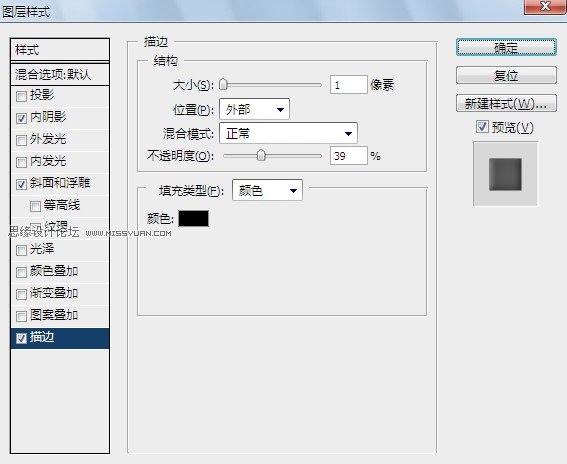The height and width of the screenshot is (464, 567).
Task: Open the 内阴影 settings row
Action: tap(60, 118)
